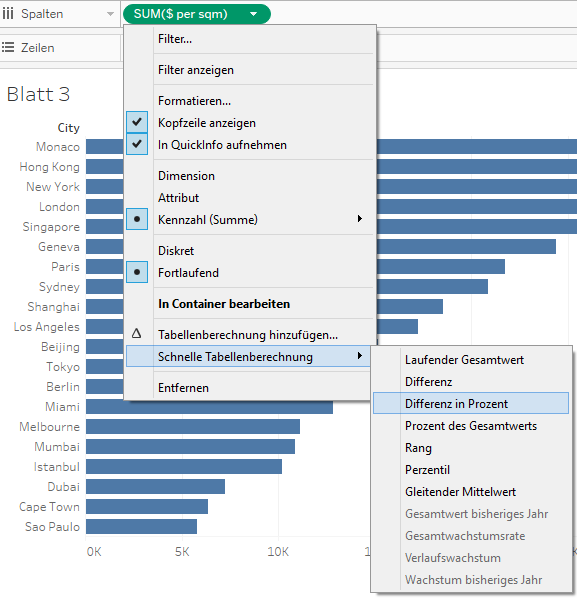
Task: Click the Sao Paulo bar in chart
Action: 141,526
